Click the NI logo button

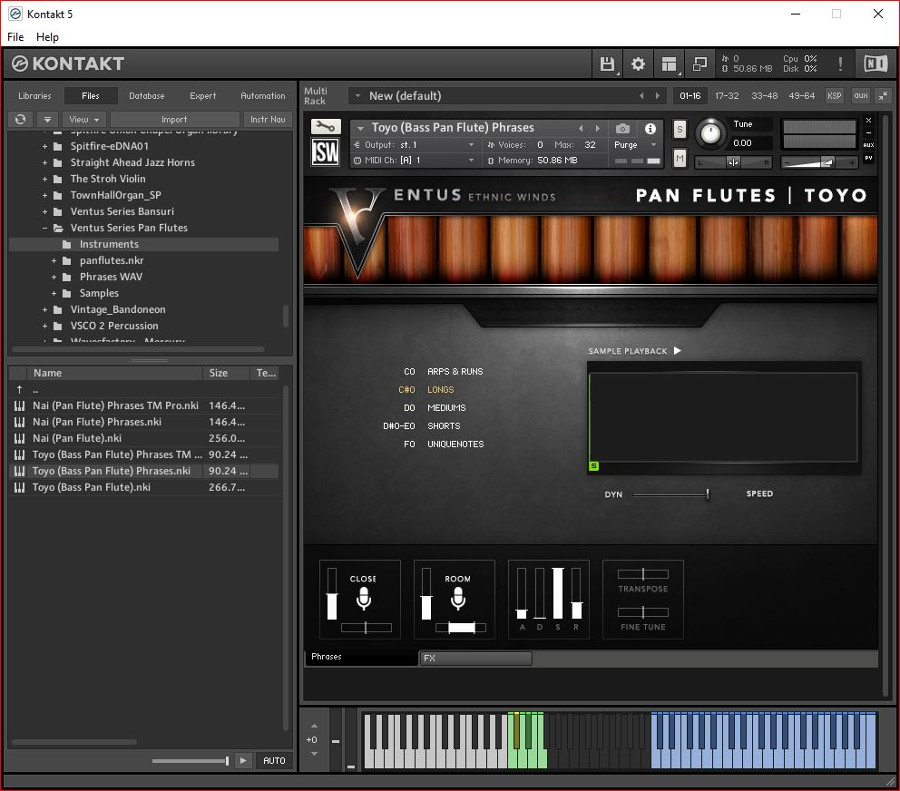(875, 64)
